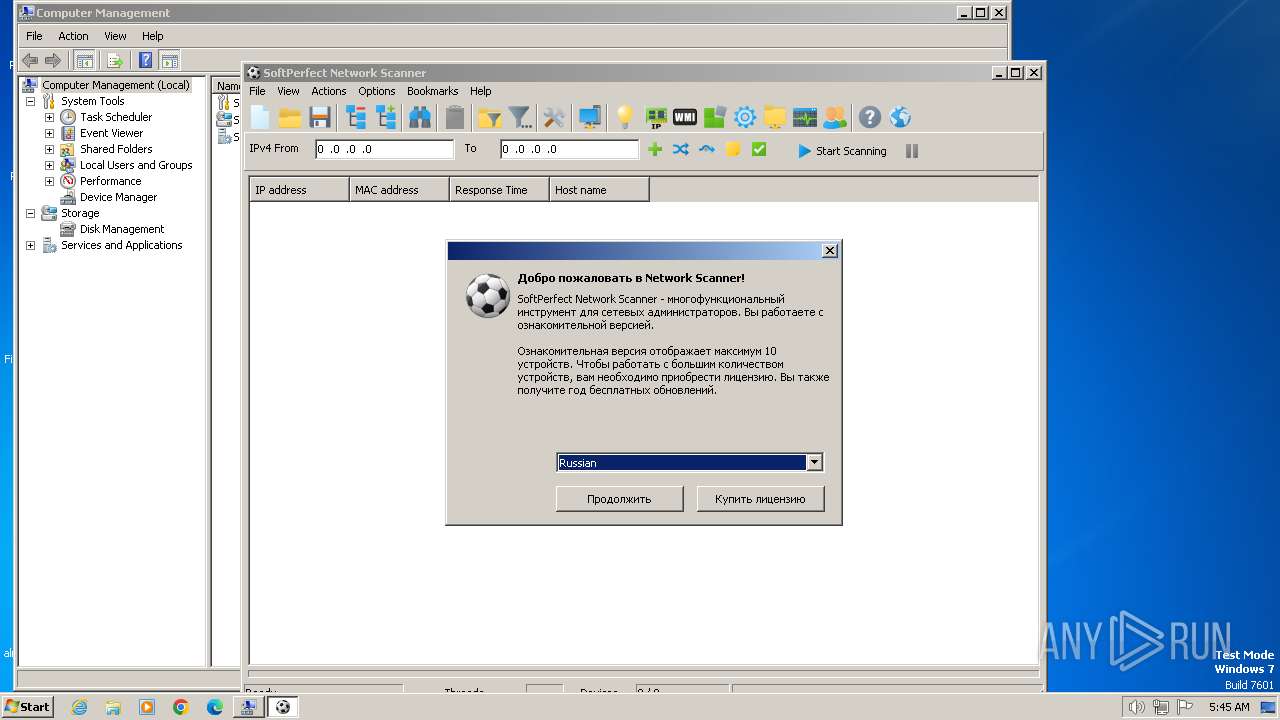Click the network monitor computer icon
Screen dimensions: 1280x720
pyautogui.click(x=590, y=118)
